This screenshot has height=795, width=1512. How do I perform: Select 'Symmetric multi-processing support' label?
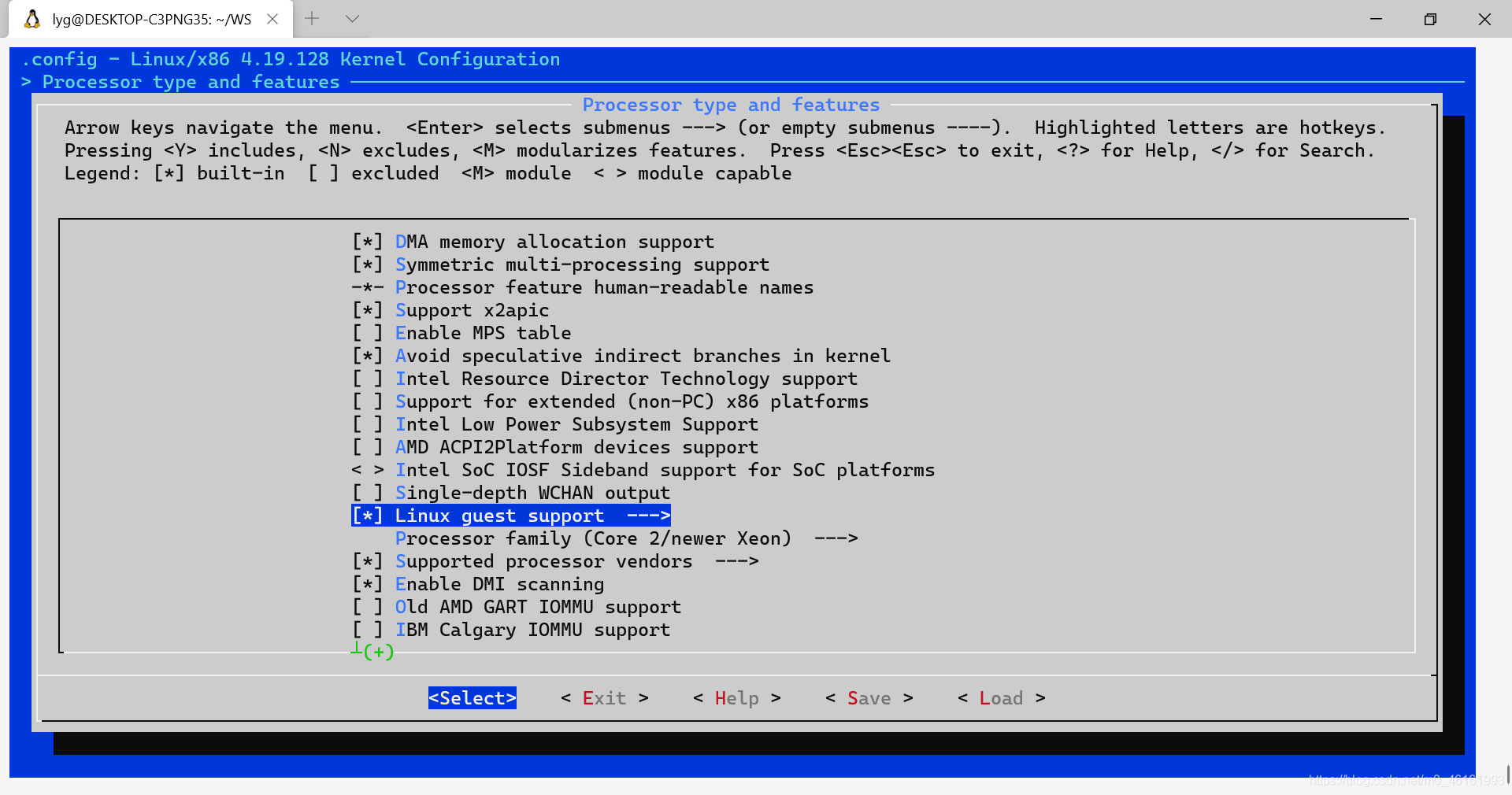(x=582, y=264)
